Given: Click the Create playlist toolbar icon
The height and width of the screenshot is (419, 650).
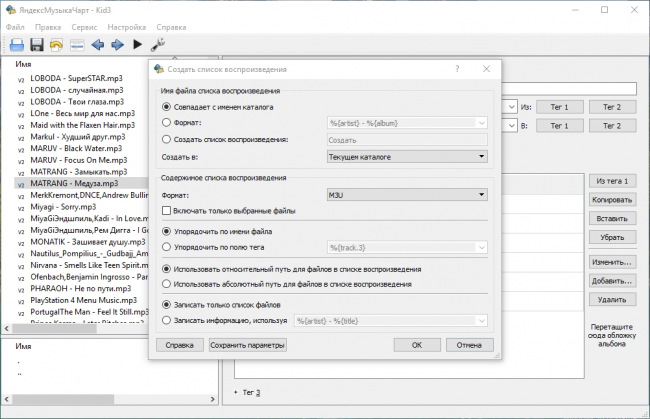Looking at the screenshot, I should [x=77, y=45].
